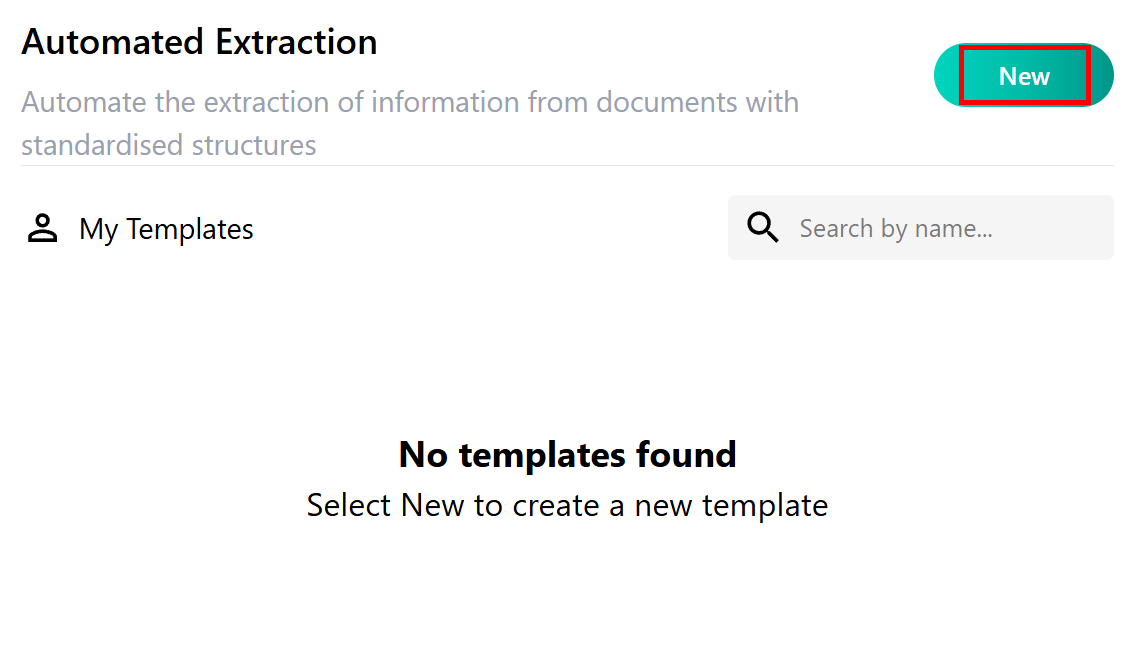Click the magnifying glass search icon
The height and width of the screenshot is (672, 1136).
tap(763, 228)
